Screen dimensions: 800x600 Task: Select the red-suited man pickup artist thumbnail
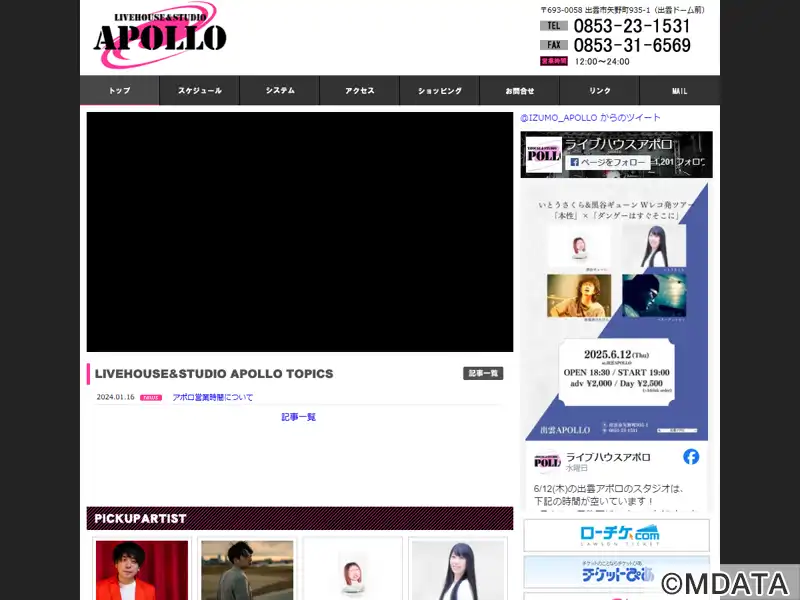click(x=142, y=570)
